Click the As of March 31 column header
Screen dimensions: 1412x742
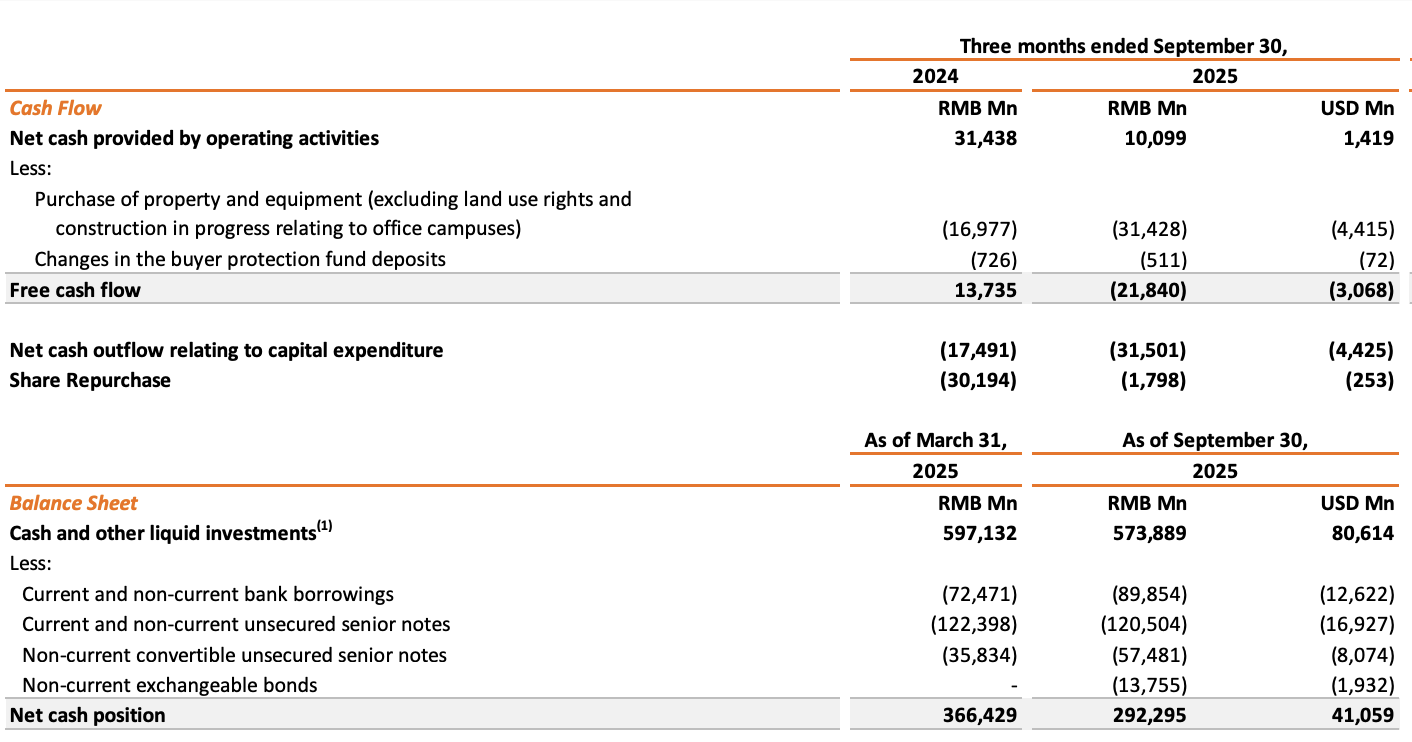935,440
